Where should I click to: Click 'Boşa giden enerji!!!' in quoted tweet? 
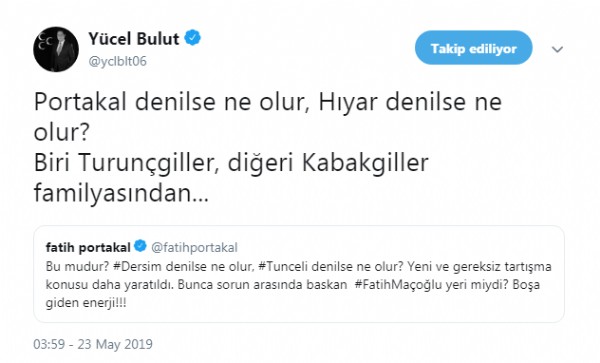[x=293, y=294]
